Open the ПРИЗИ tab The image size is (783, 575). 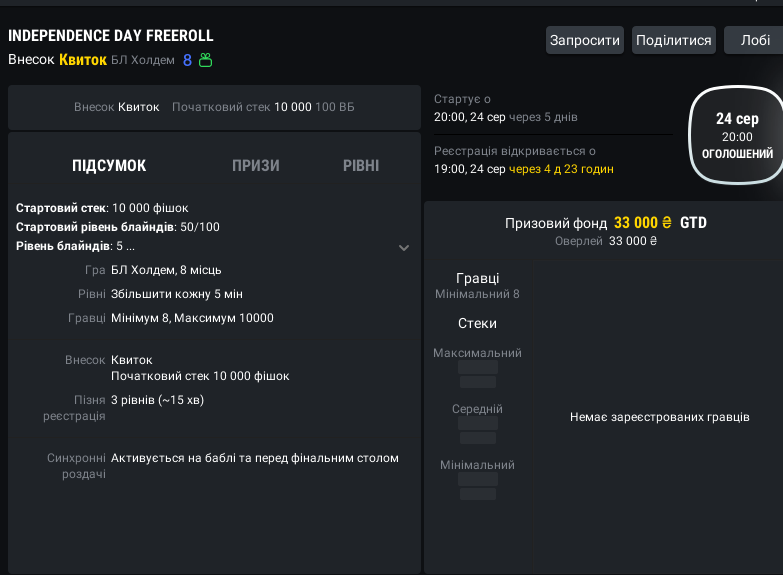pos(256,165)
